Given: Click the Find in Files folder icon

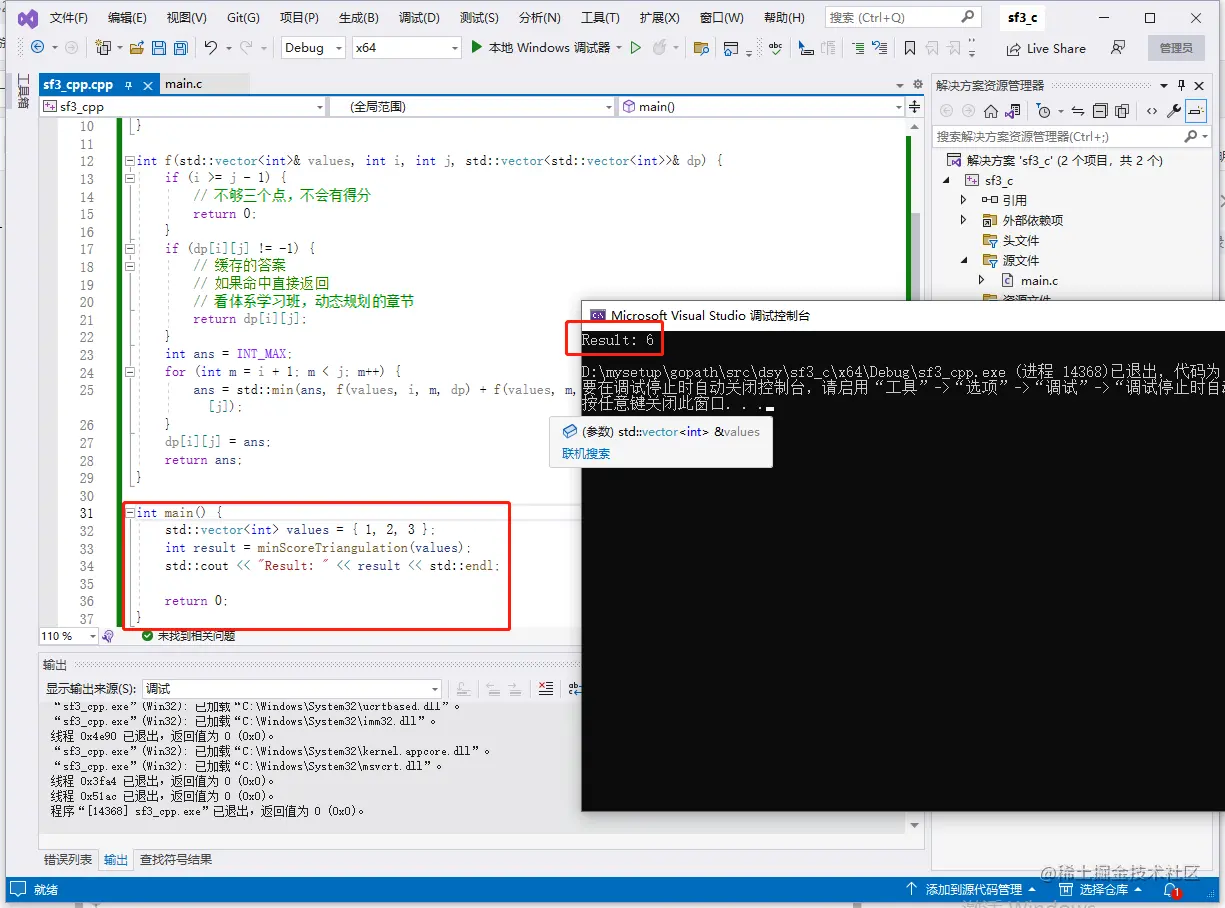Looking at the screenshot, I should tap(701, 48).
